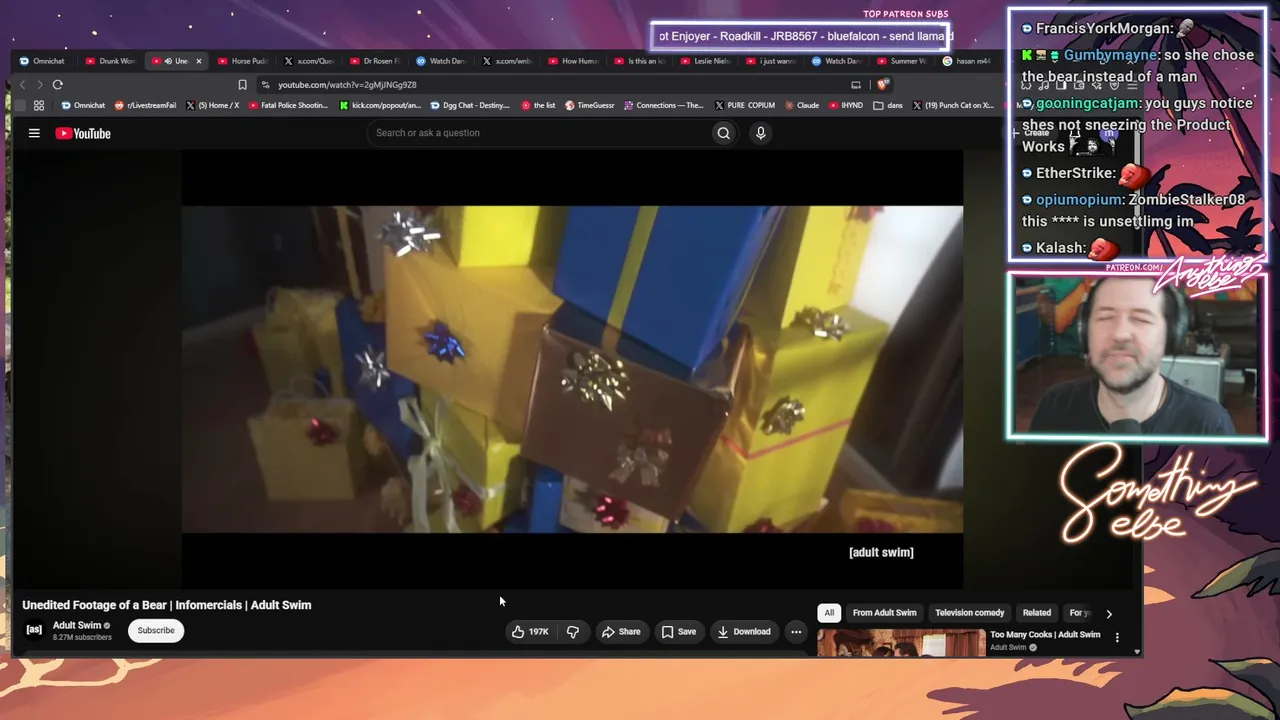Go to YouTube home via logo

pos(83,133)
